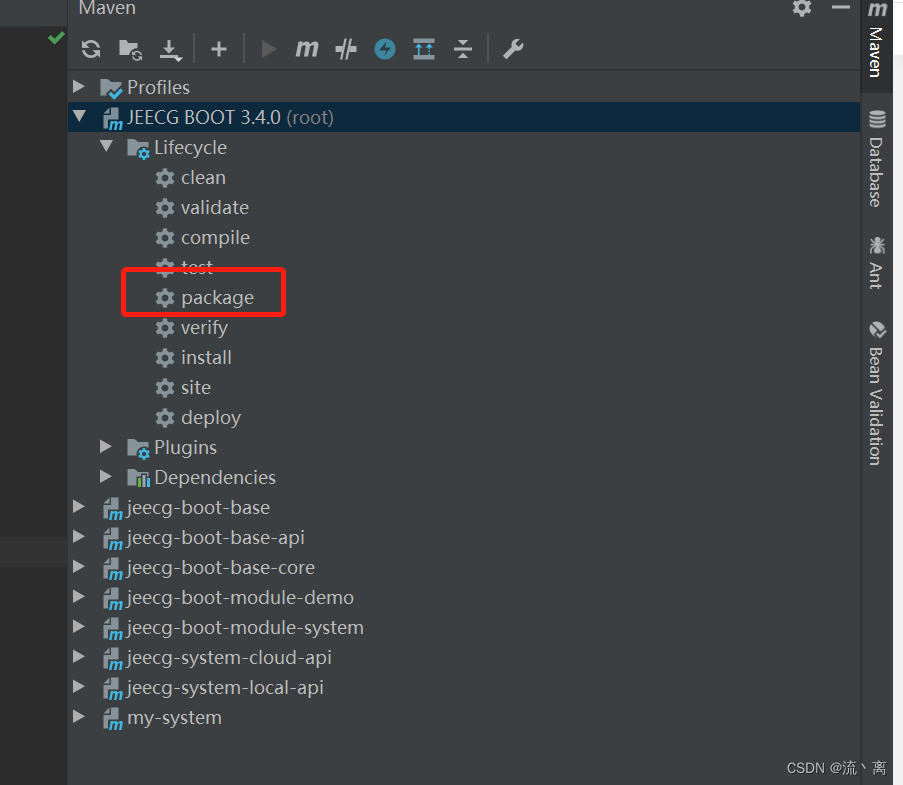Collapse JEECG BOOT 3.4.0 root node

(x=79, y=116)
